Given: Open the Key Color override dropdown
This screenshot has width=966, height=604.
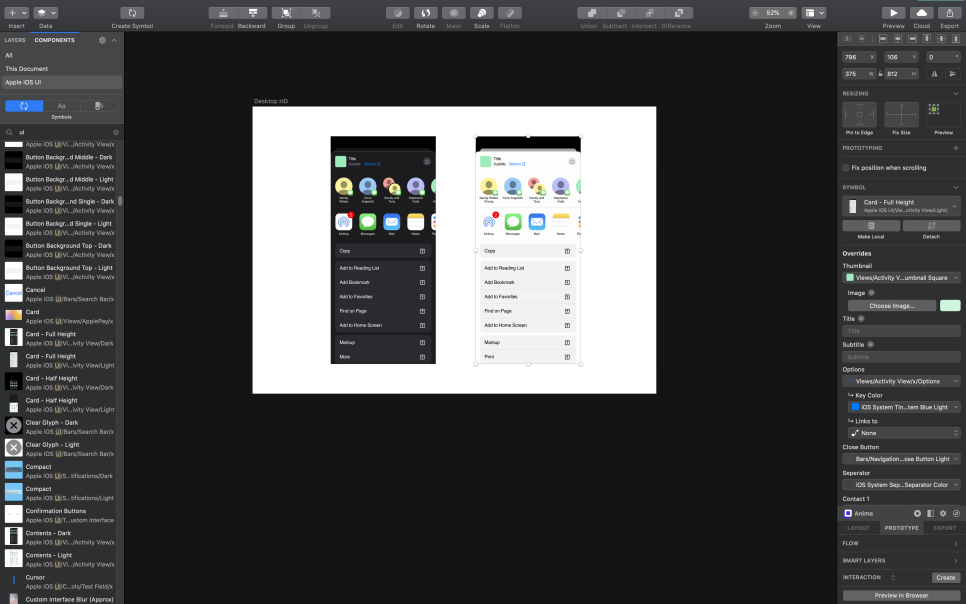Looking at the screenshot, I should [x=900, y=407].
